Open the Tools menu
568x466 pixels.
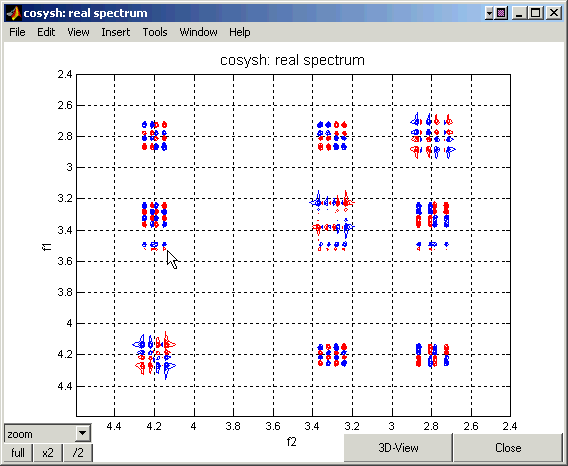(x=155, y=32)
